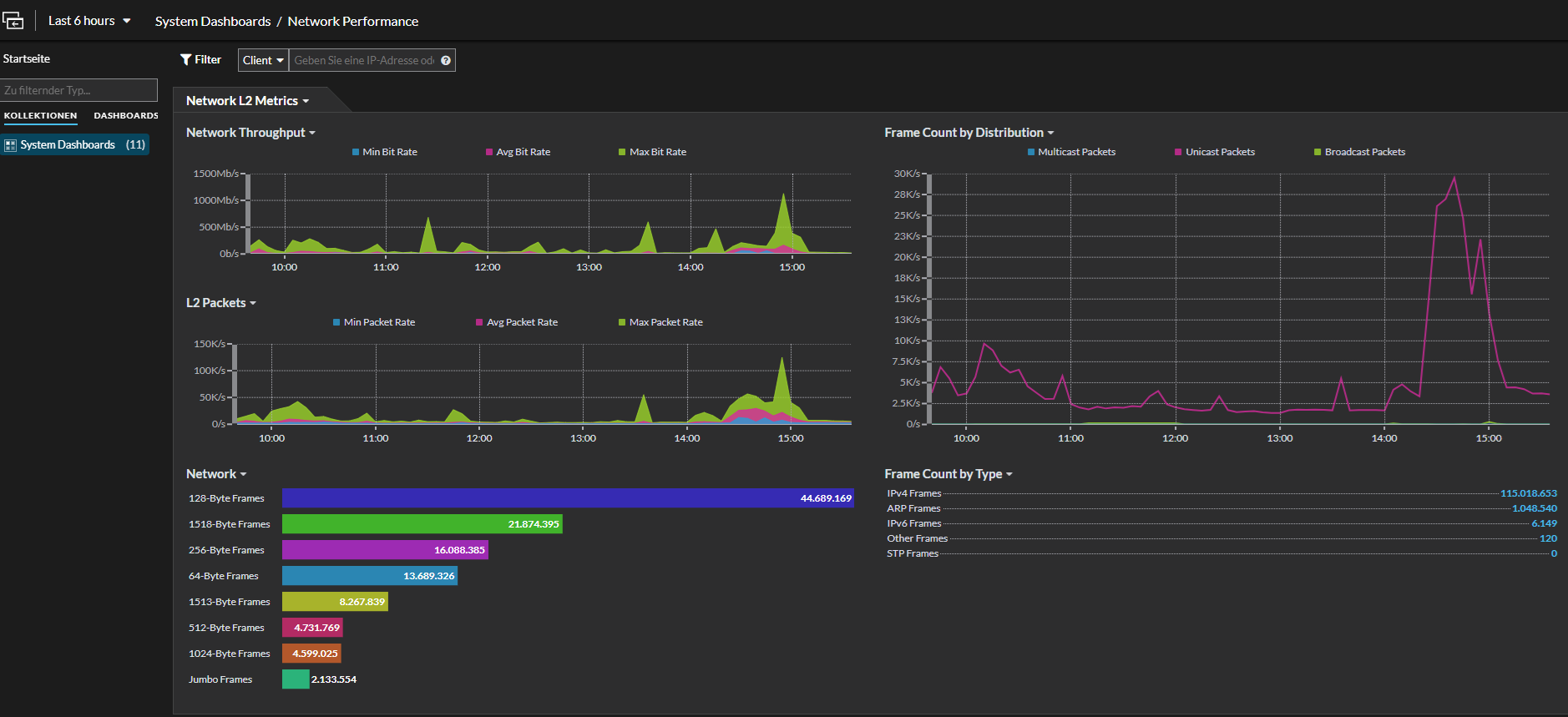
Task: Click the filter funnel icon
Action: click(186, 59)
